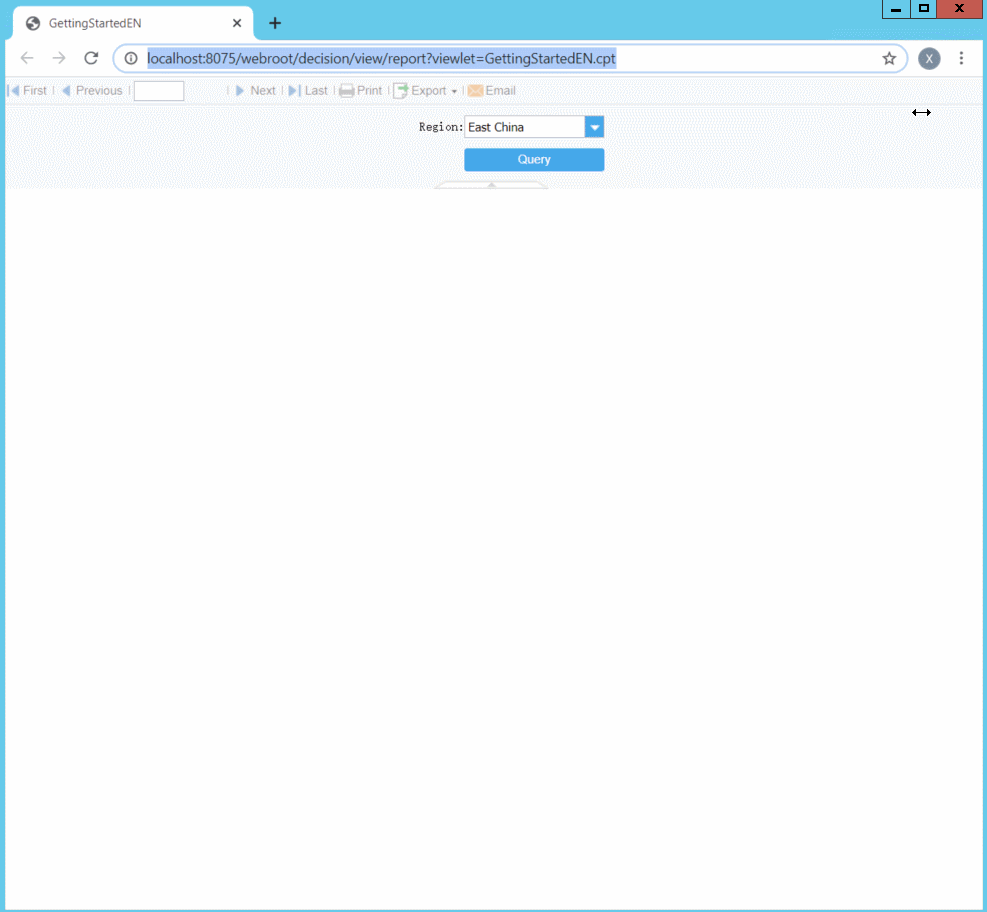Collapse the parameter panel
987x912 pixels.
click(490, 185)
